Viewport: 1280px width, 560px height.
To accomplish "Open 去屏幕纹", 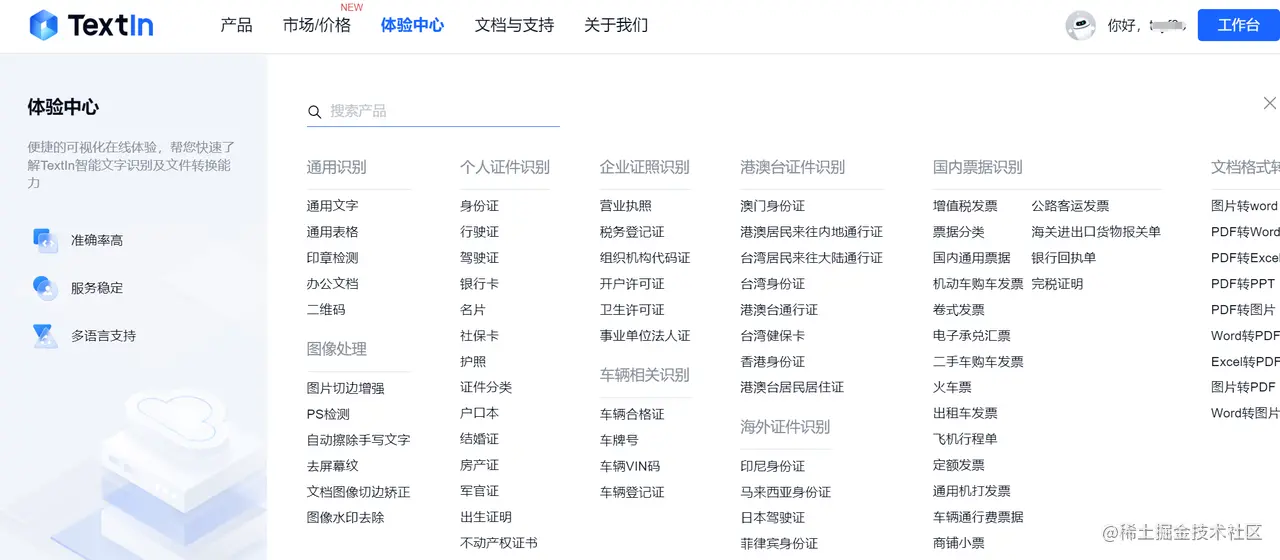I will click(332, 466).
